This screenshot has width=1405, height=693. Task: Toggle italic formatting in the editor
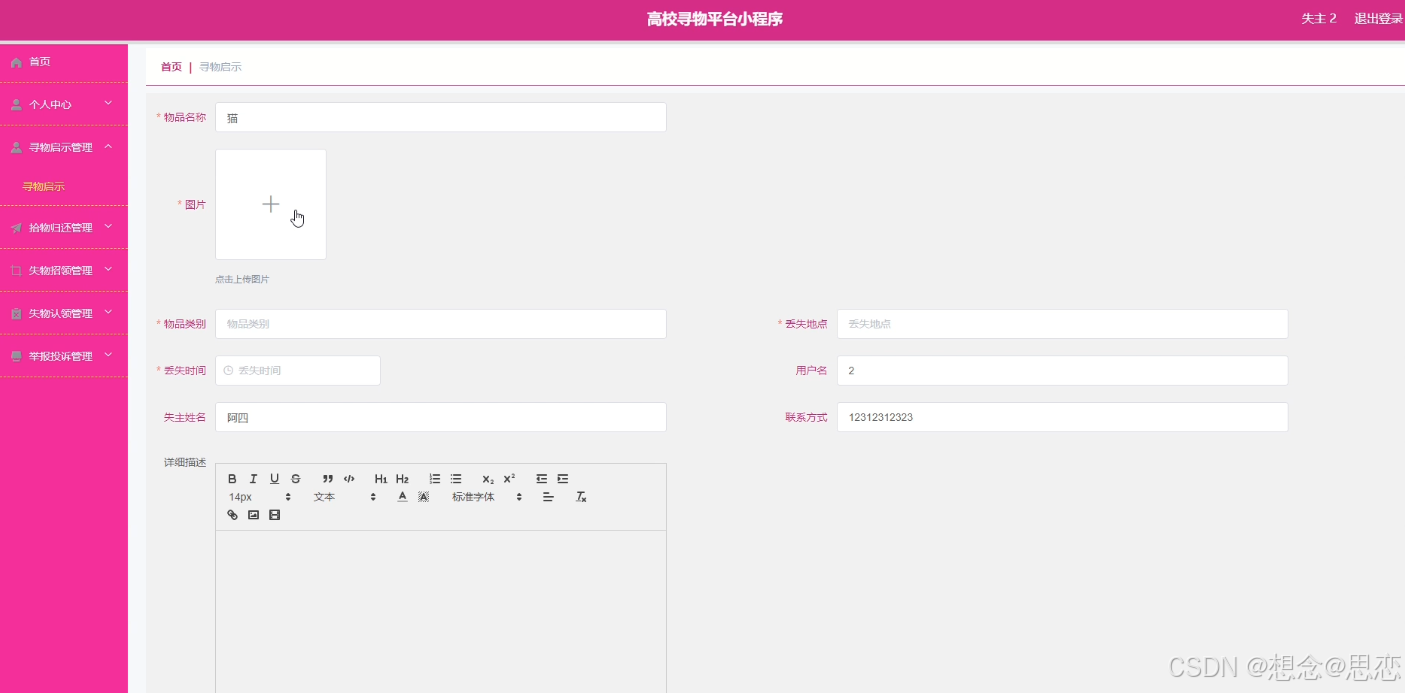click(x=253, y=479)
